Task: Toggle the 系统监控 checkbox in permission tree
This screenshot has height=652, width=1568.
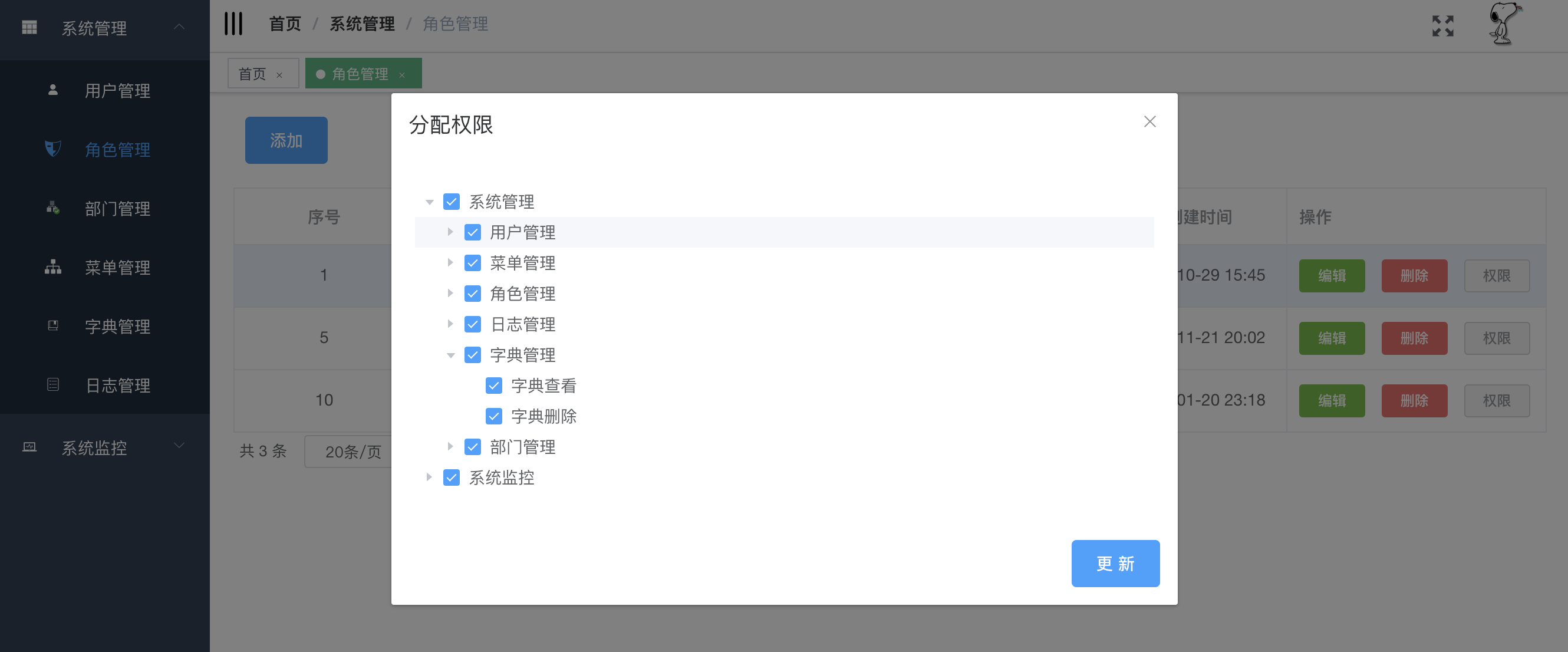Action: coord(451,478)
